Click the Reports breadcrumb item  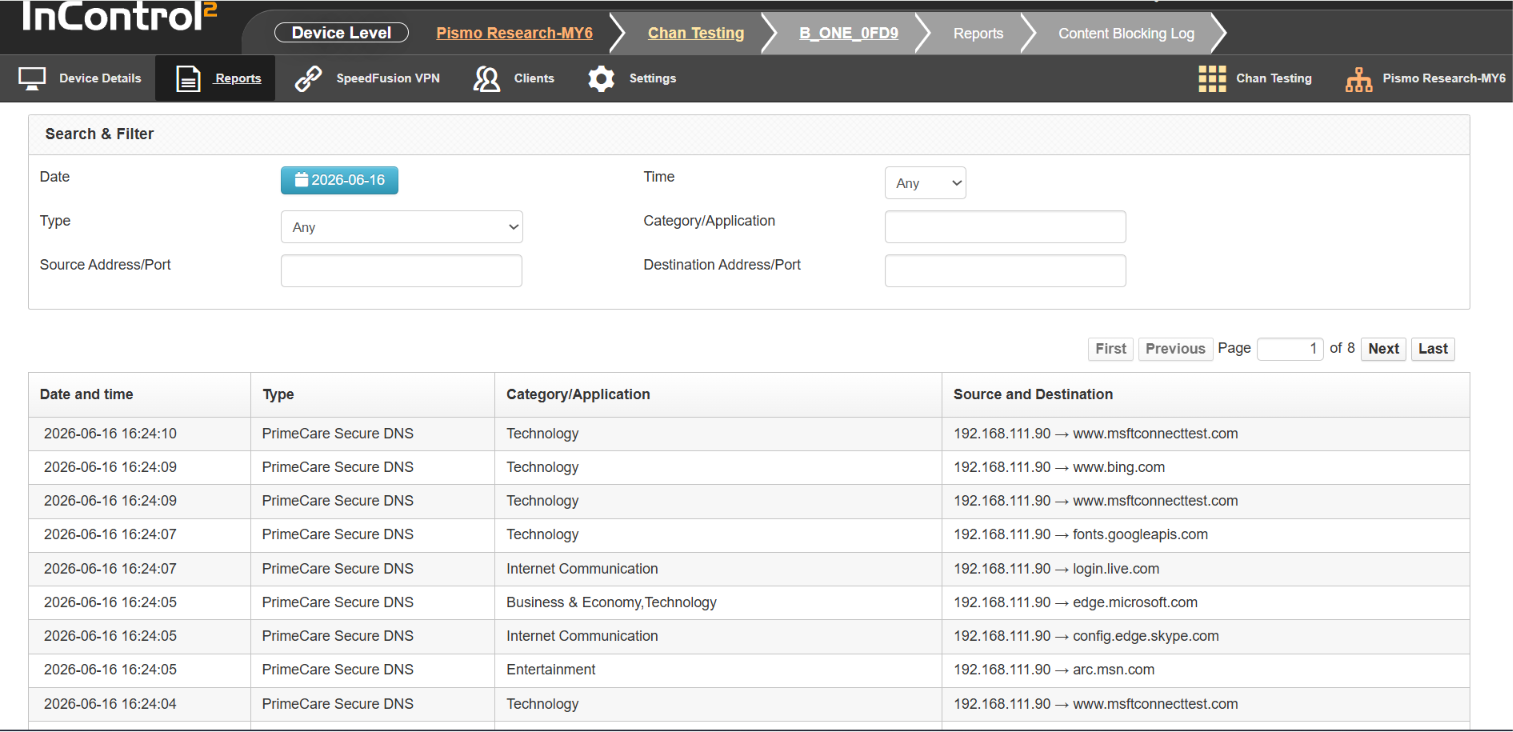coord(978,33)
